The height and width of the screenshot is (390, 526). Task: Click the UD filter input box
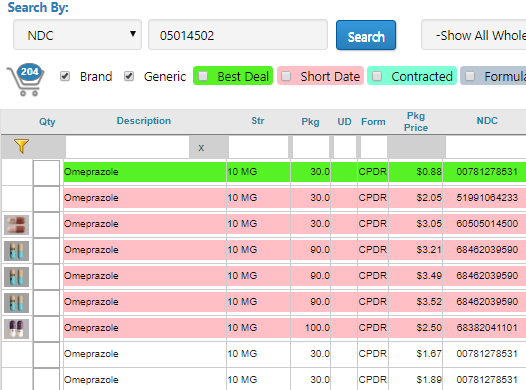pos(345,147)
